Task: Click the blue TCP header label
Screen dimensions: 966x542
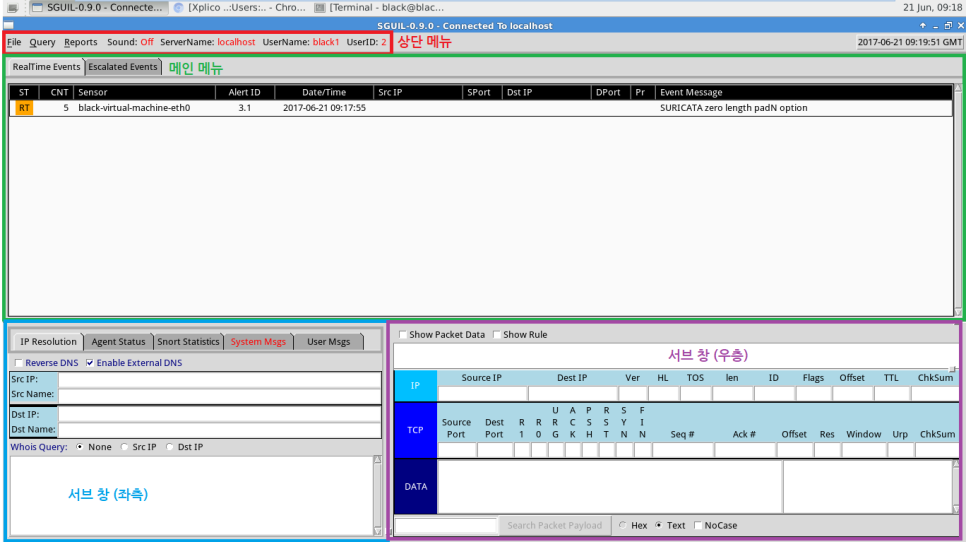Action: point(415,429)
